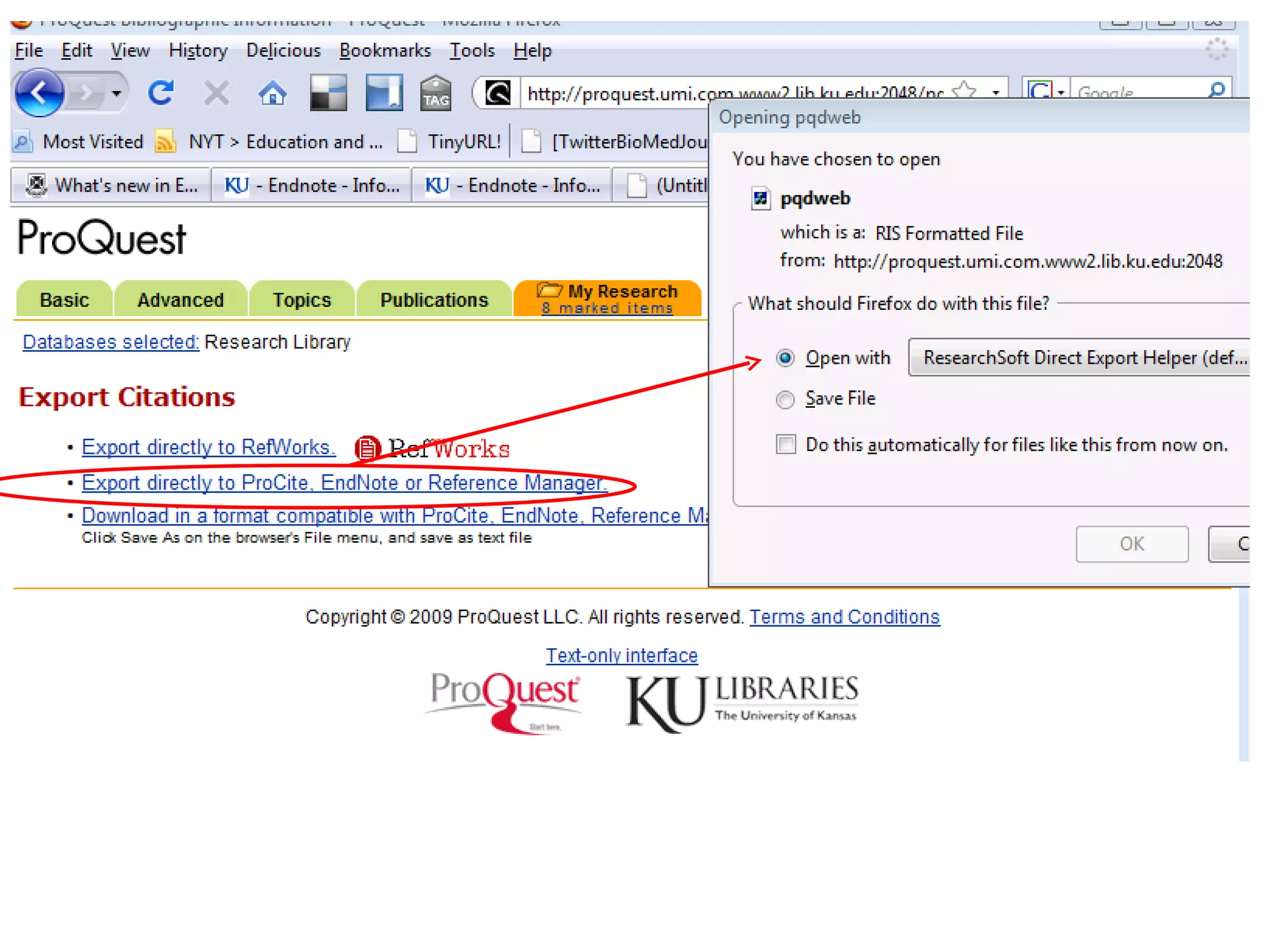
Task: Open the File menu
Action: coord(29,50)
